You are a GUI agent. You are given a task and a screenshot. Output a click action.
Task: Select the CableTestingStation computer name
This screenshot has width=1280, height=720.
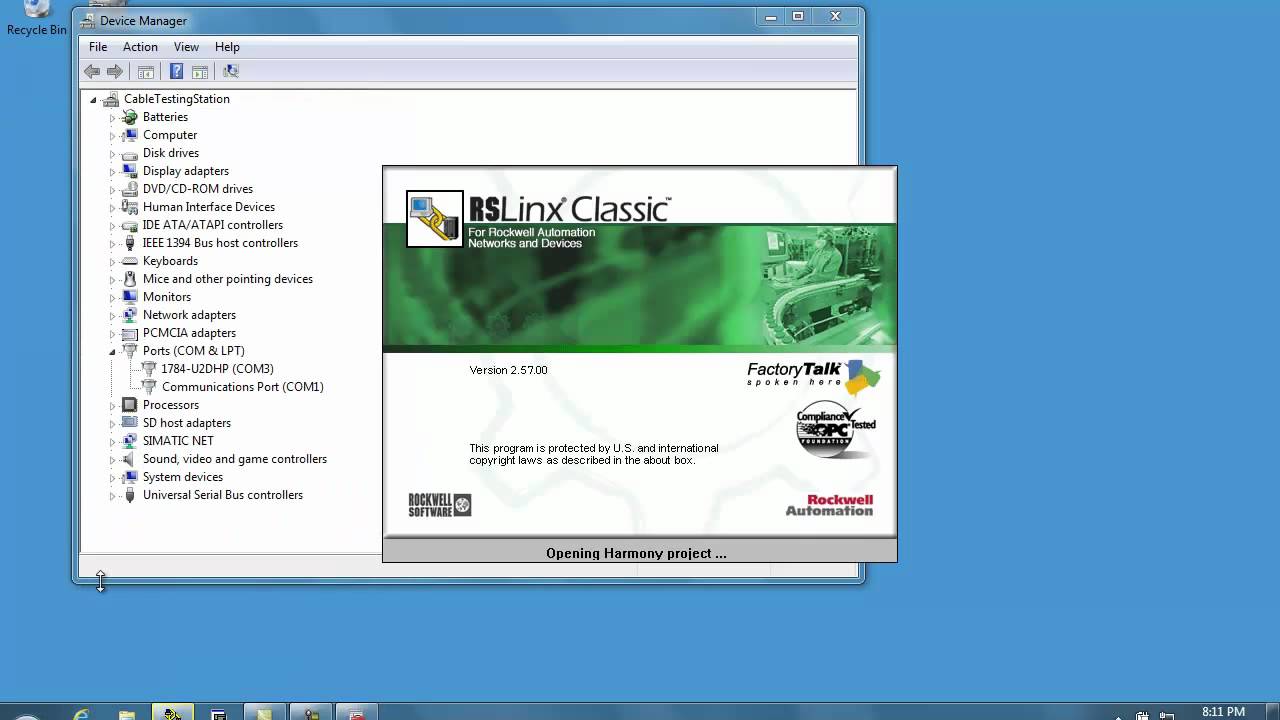(x=177, y=99)
